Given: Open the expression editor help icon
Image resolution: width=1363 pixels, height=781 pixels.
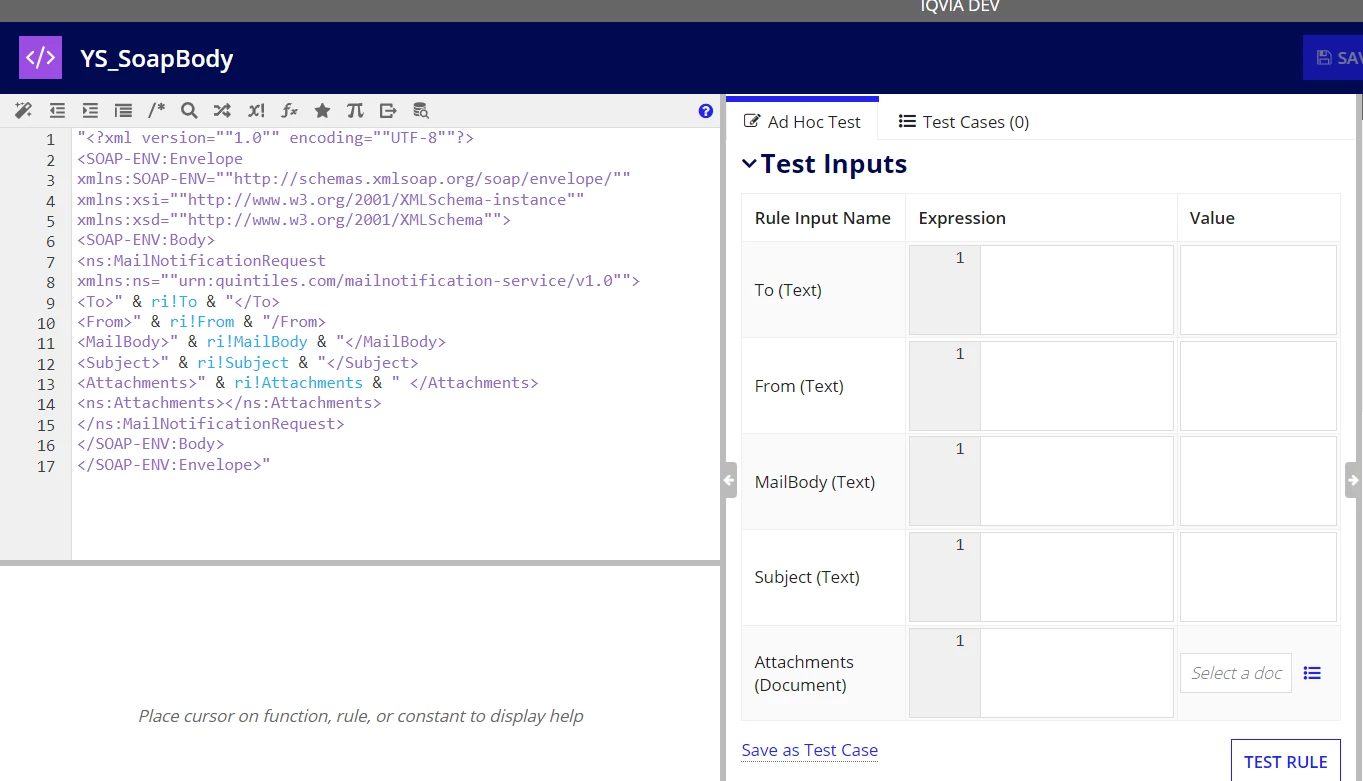Looking at the screenshot, I should [705, 111].
